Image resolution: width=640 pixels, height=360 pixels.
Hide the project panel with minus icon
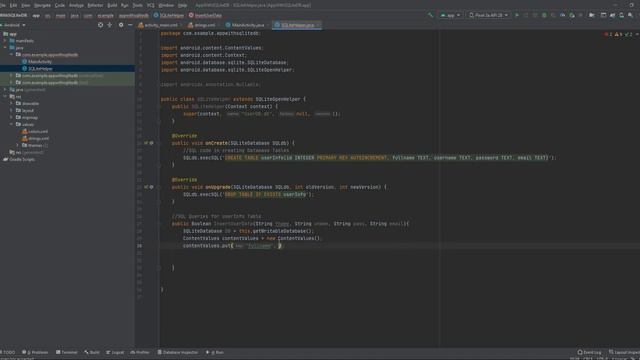(x=130, y=25)
